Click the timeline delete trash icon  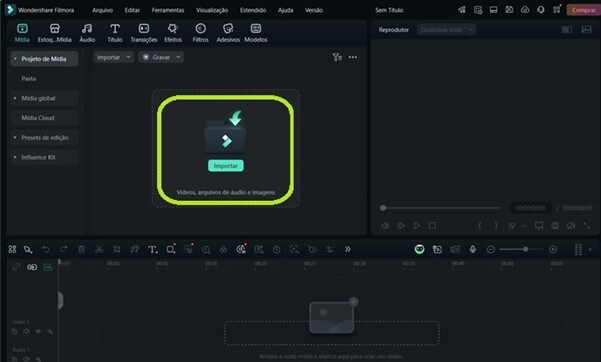click(x=81, y=249)
